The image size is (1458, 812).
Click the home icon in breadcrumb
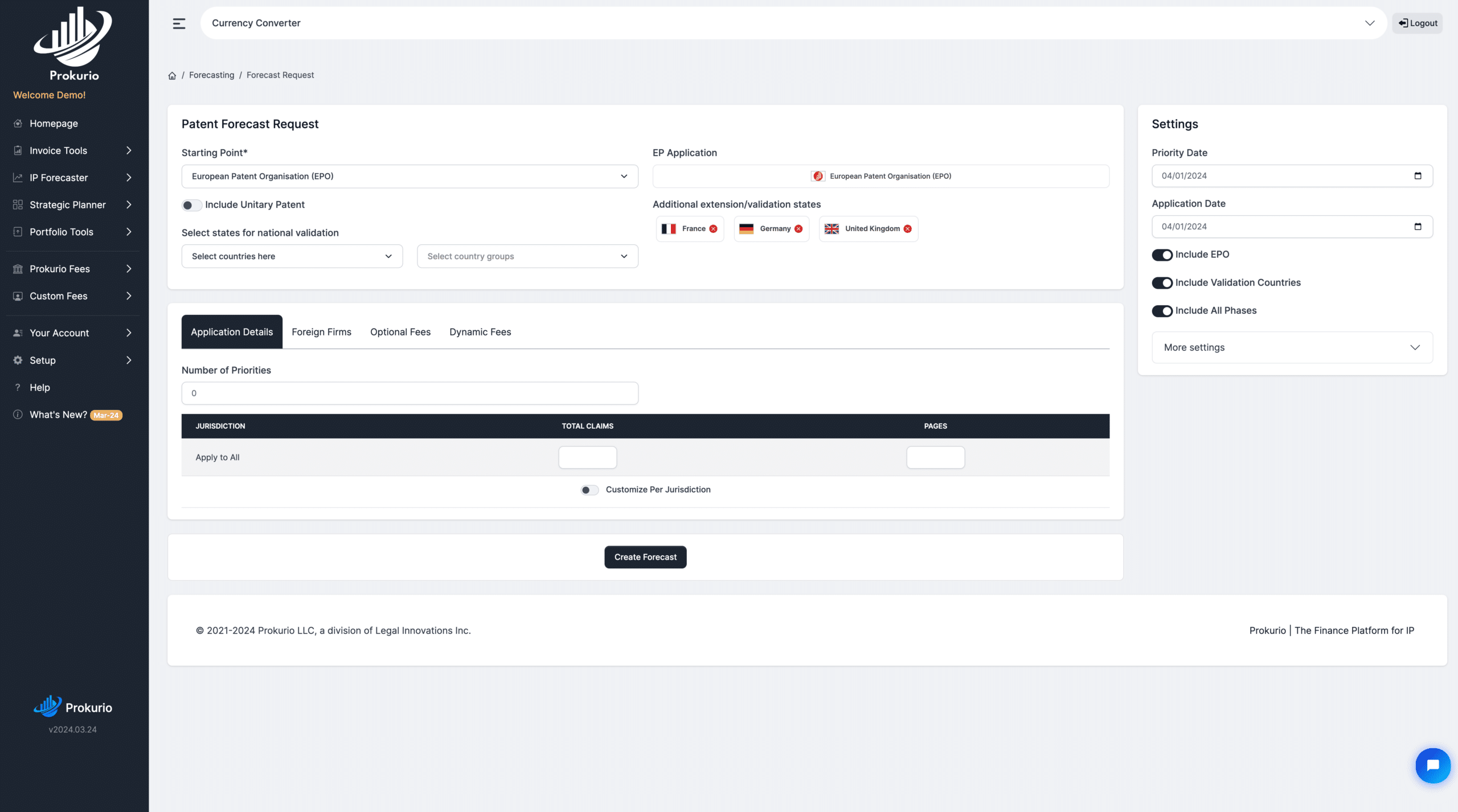point(172,76)
